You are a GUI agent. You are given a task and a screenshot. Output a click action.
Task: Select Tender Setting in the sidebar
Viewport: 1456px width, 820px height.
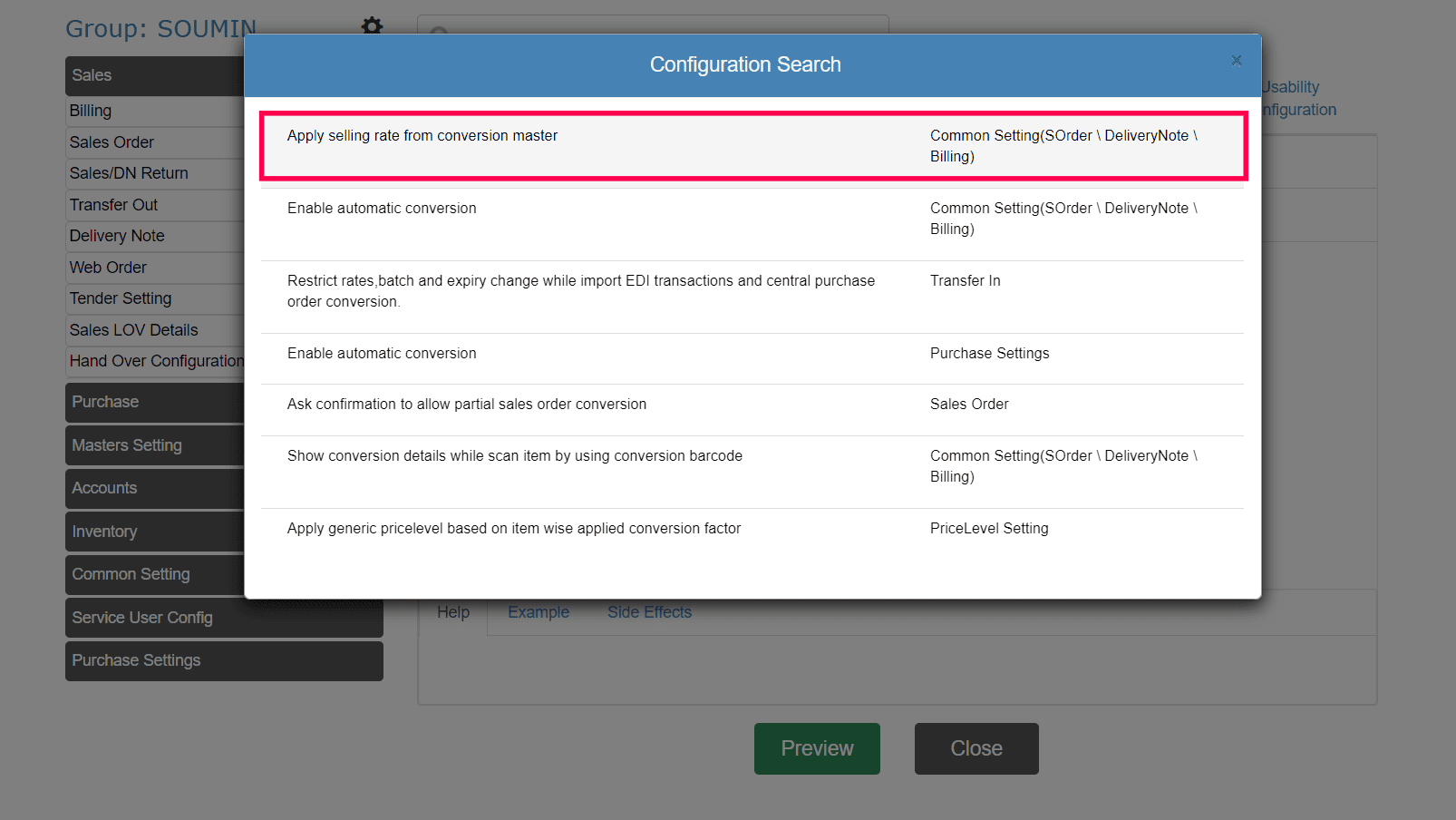tap(121, 298)
